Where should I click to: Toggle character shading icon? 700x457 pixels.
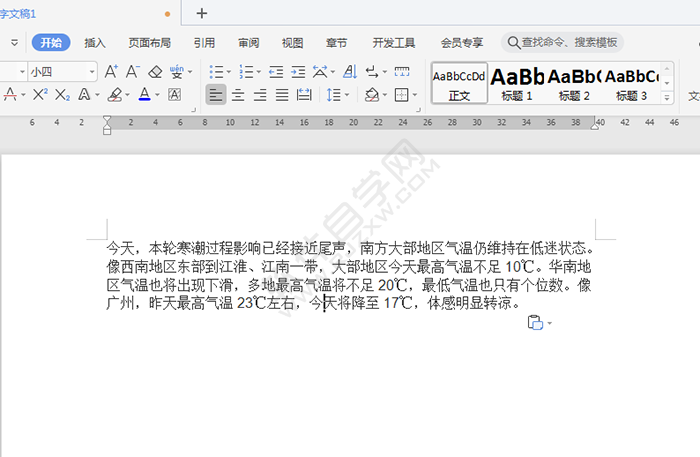pos(175,95)
